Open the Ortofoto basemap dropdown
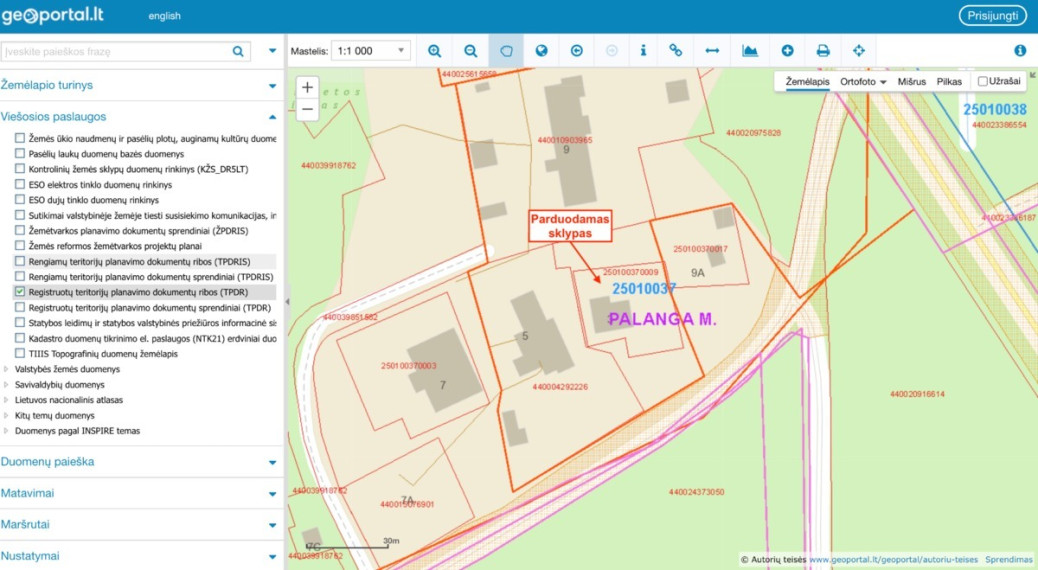 863,81
